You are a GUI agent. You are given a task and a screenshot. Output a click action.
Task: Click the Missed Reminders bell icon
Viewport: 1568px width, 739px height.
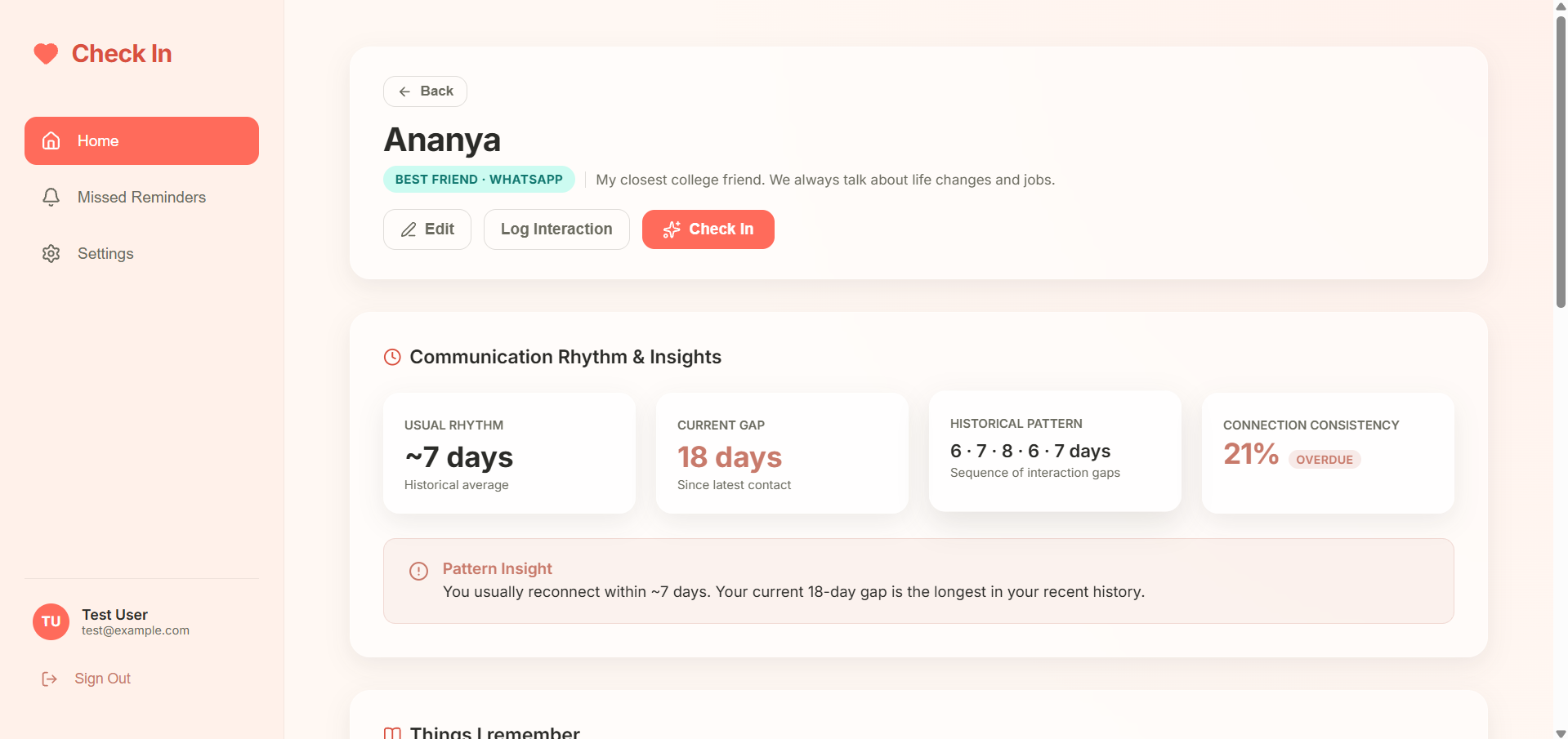(x=51, y=197)
